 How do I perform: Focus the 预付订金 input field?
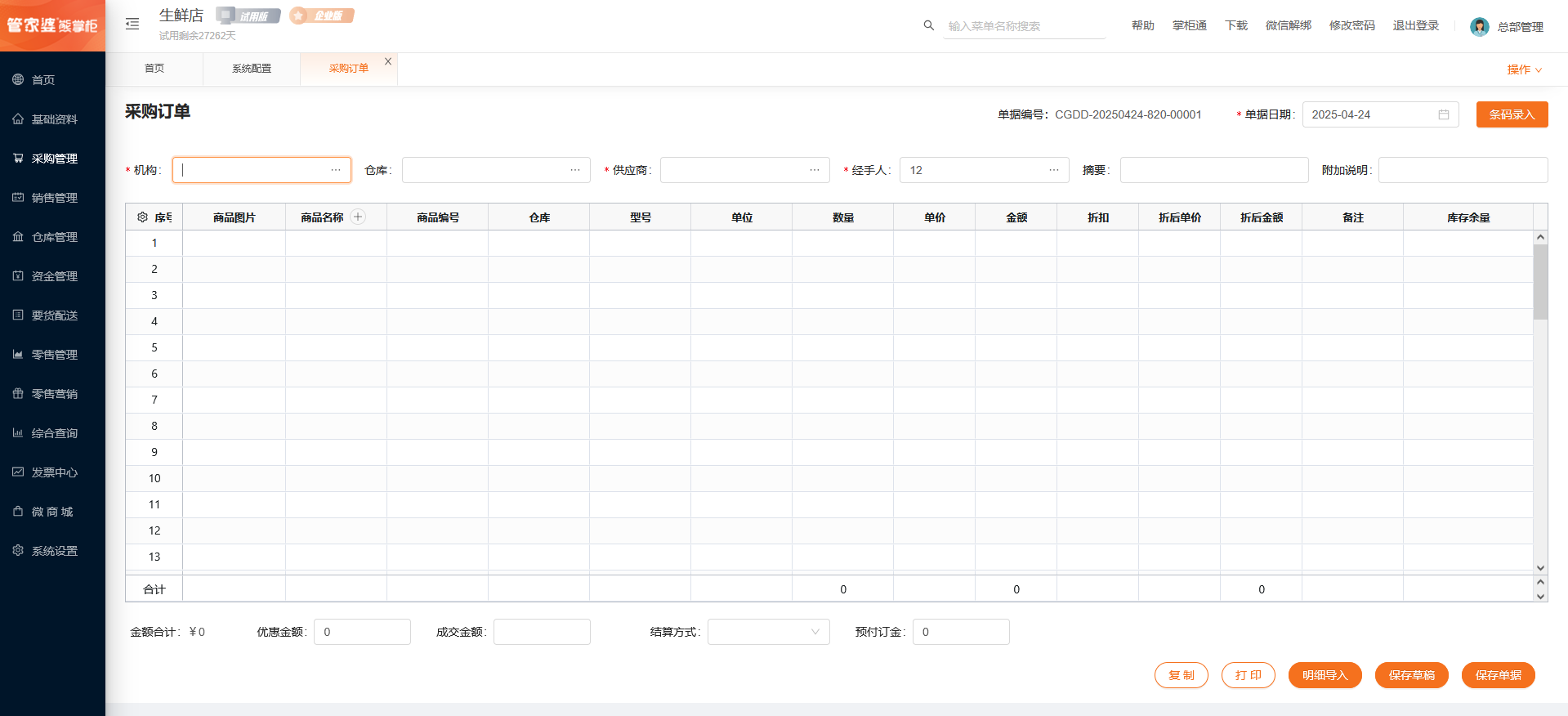click(961, 632)
